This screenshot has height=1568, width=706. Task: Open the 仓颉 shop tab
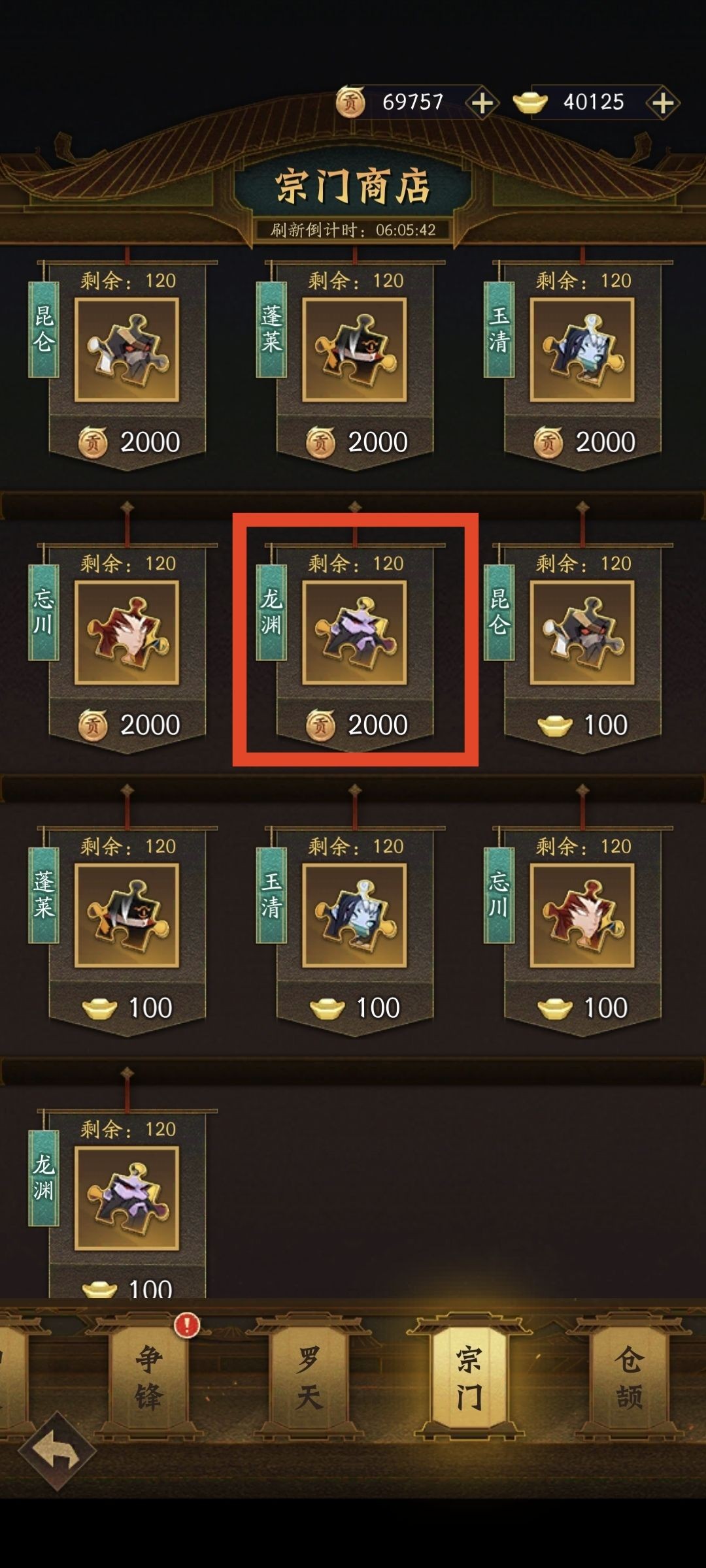(x=629, y=1377)
